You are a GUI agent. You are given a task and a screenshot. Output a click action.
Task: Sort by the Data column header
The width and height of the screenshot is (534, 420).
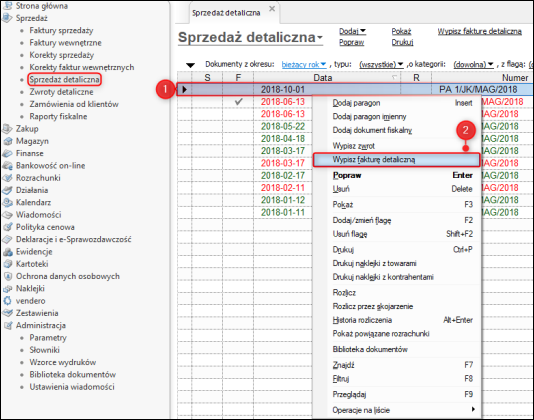[327, 78]
